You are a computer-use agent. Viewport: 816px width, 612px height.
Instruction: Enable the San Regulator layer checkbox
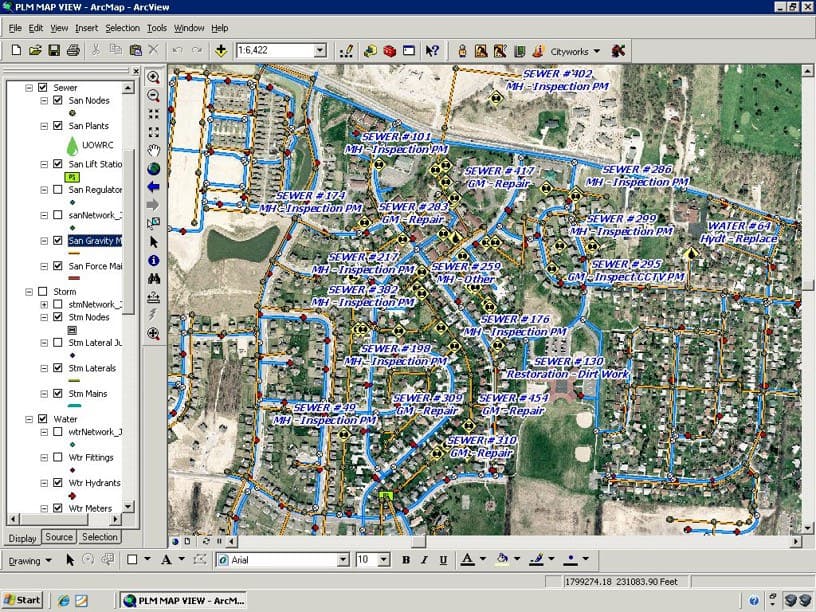[57, 189]
